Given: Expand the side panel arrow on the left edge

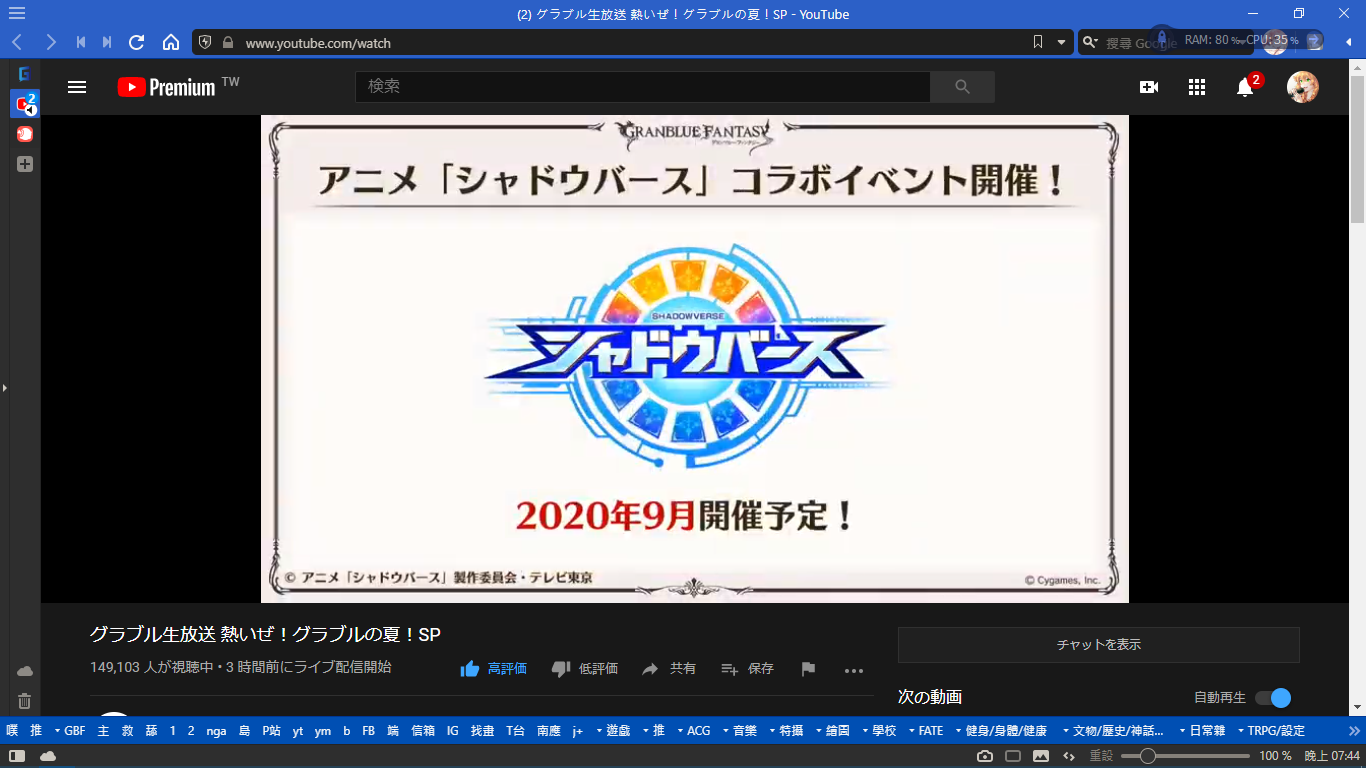Looking at the screenshot, I should (5, 387).
